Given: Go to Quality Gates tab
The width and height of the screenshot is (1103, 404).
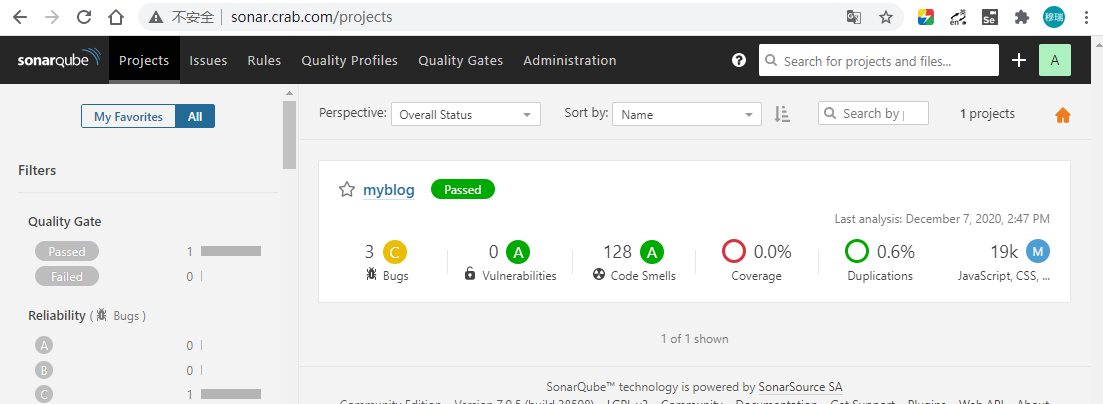Looking at the screenshot, I should pyautogui.click(x=461, y=61).
